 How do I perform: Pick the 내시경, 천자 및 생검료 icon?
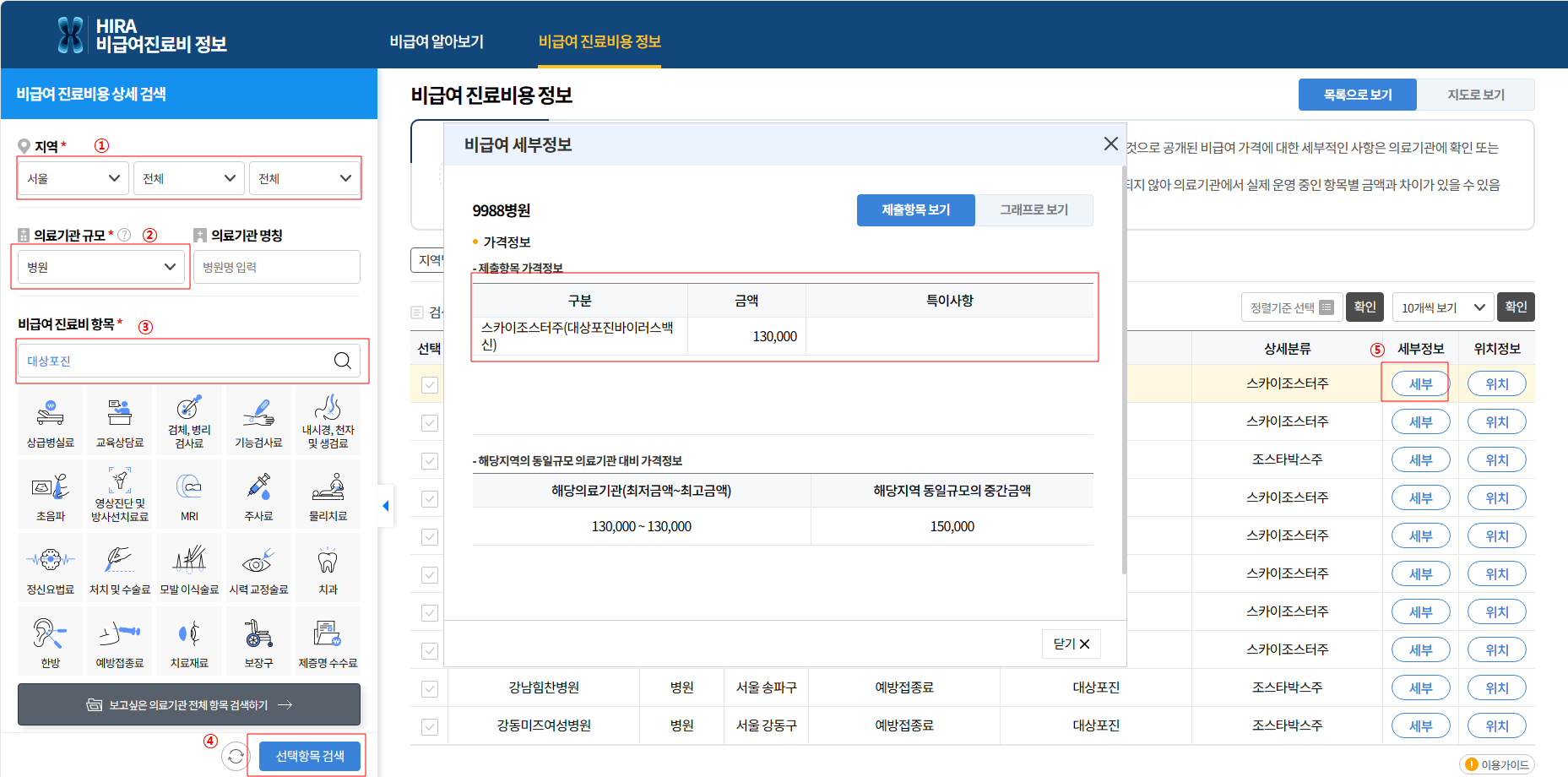point(328,422)
